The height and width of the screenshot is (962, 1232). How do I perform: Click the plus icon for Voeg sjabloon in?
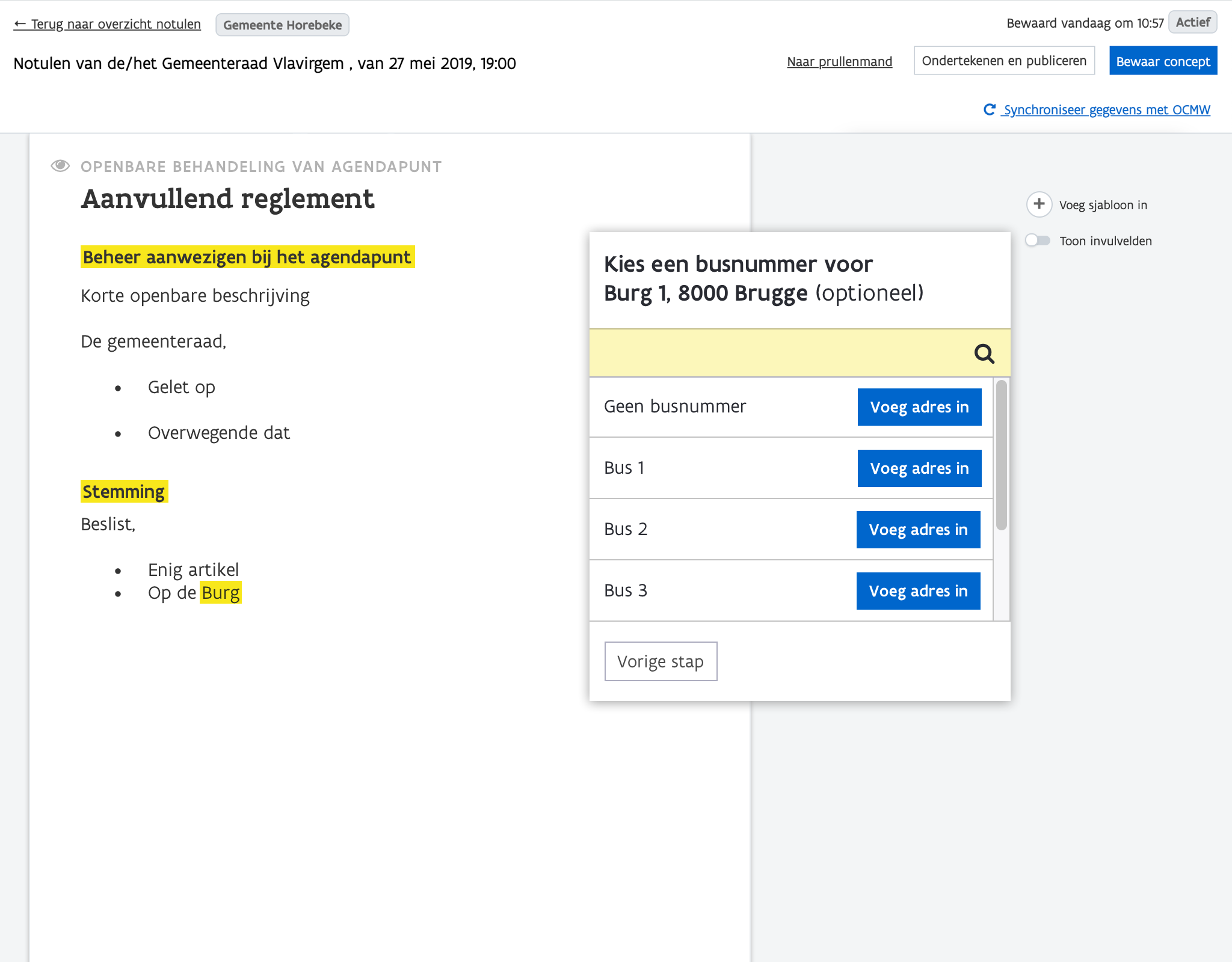(1039, 204)
